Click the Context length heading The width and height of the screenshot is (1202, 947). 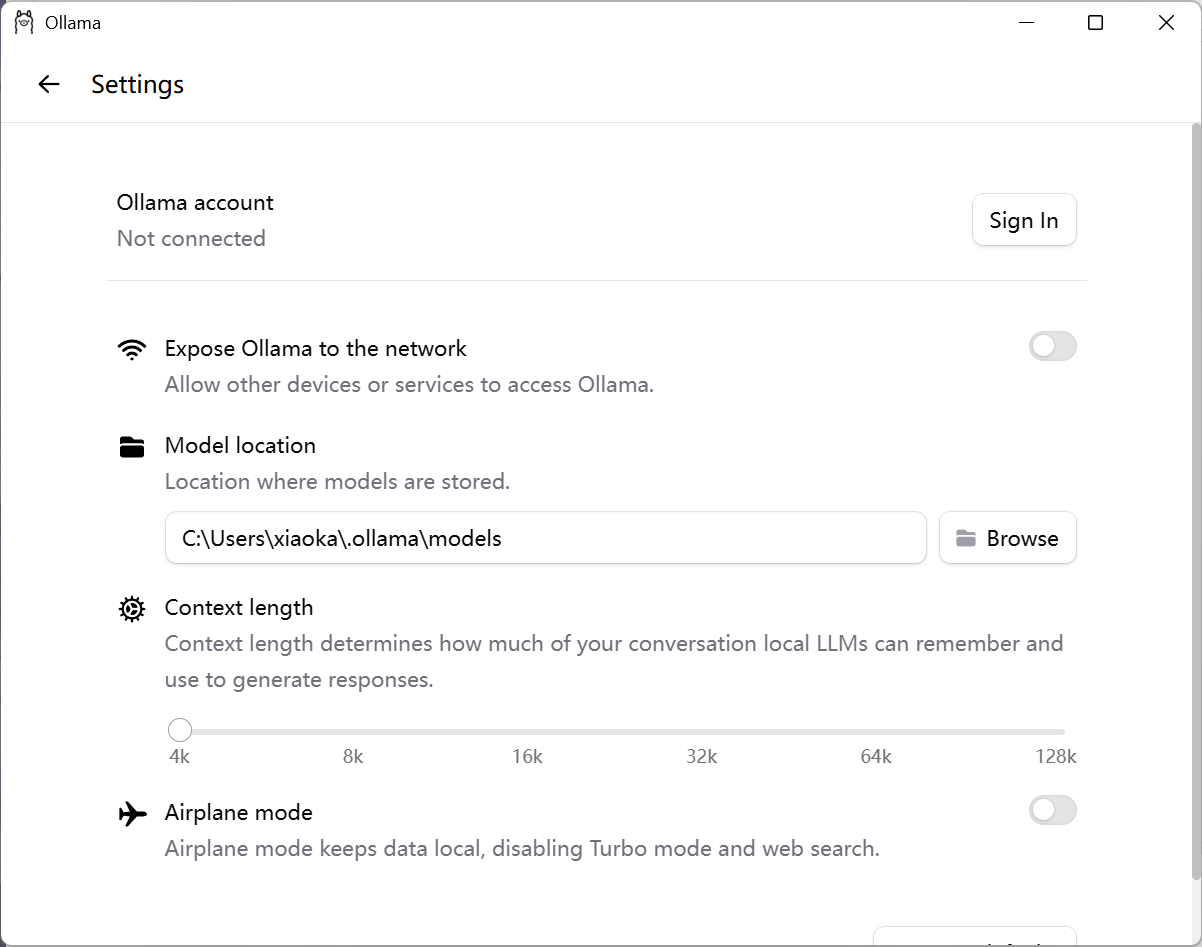click(x=239, y=608)
